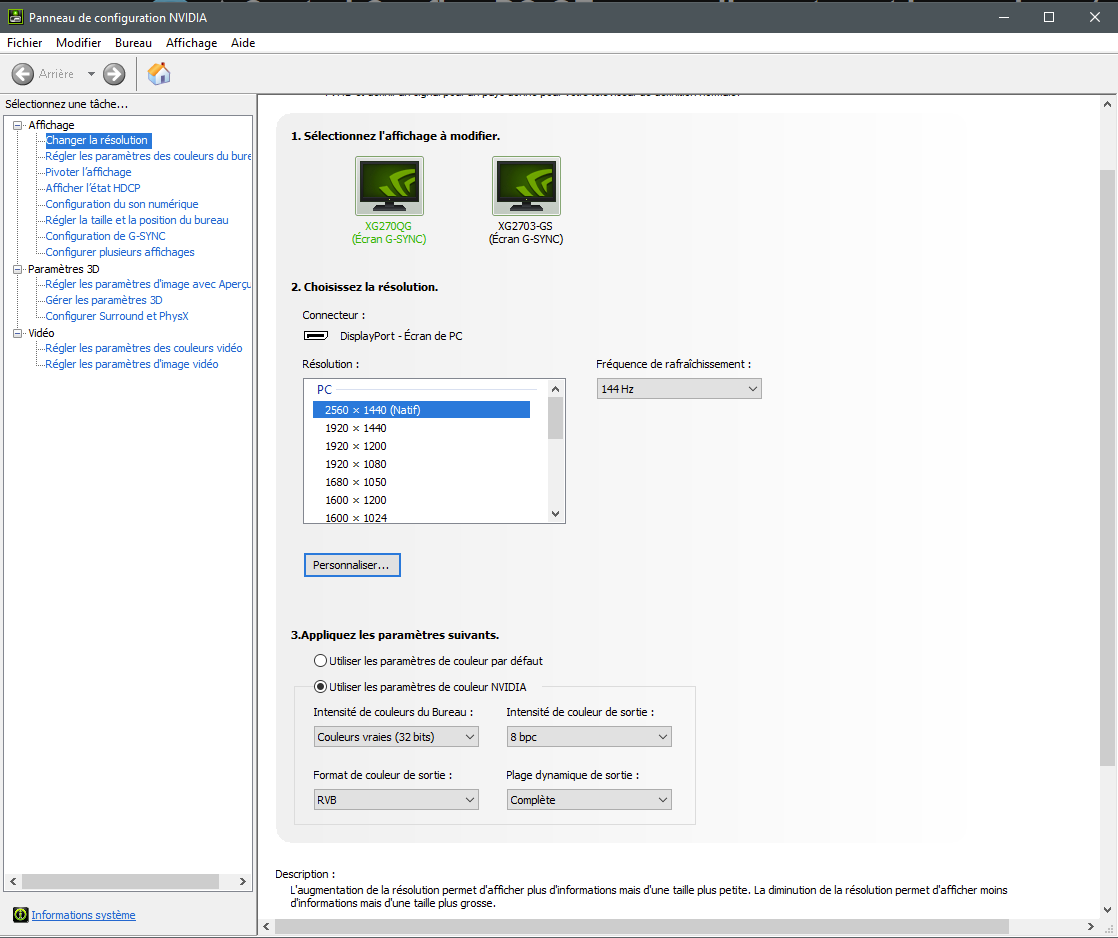Screen dimensions: 1118x938
Task: Open Configuration du son numérique
Action: 122,204
